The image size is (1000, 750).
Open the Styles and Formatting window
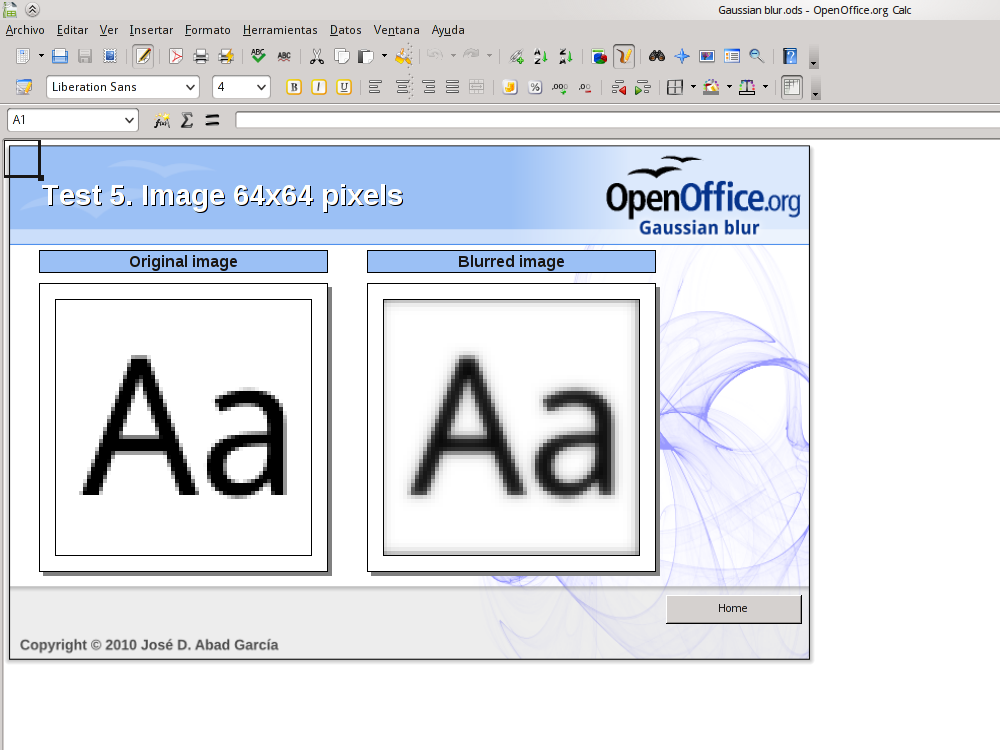[24, 87]
